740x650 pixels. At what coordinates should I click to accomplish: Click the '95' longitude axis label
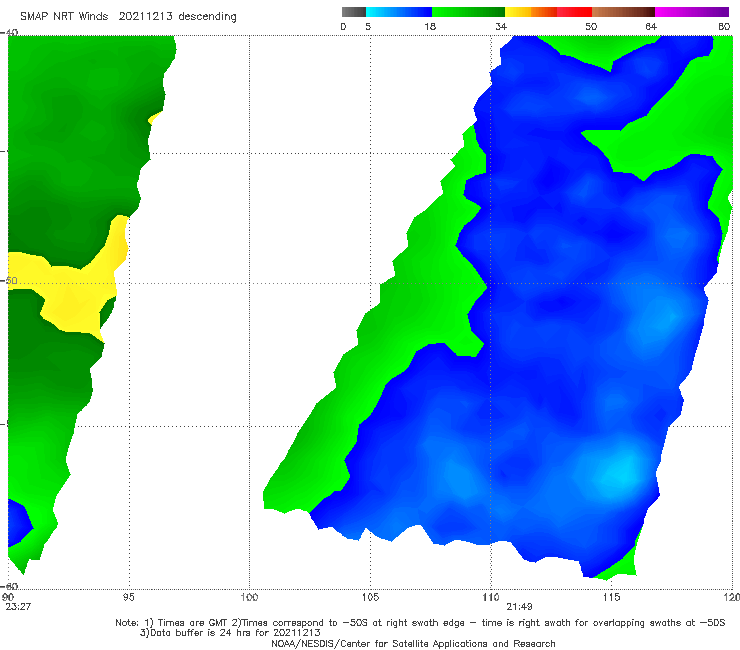(x=128, y=598)
